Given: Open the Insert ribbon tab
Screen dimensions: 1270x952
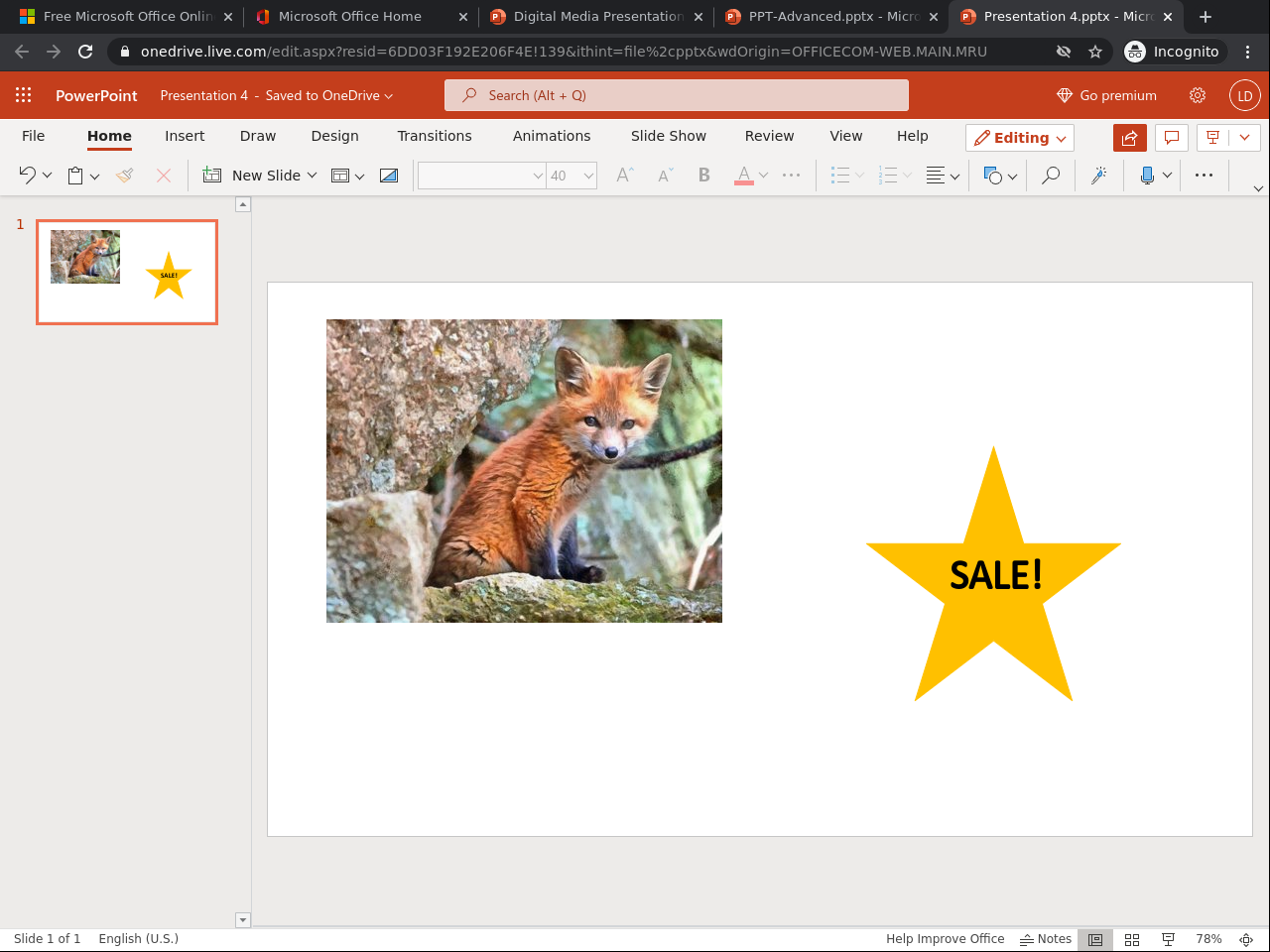Looking at the screenshot, I should [x=185, y=136].
